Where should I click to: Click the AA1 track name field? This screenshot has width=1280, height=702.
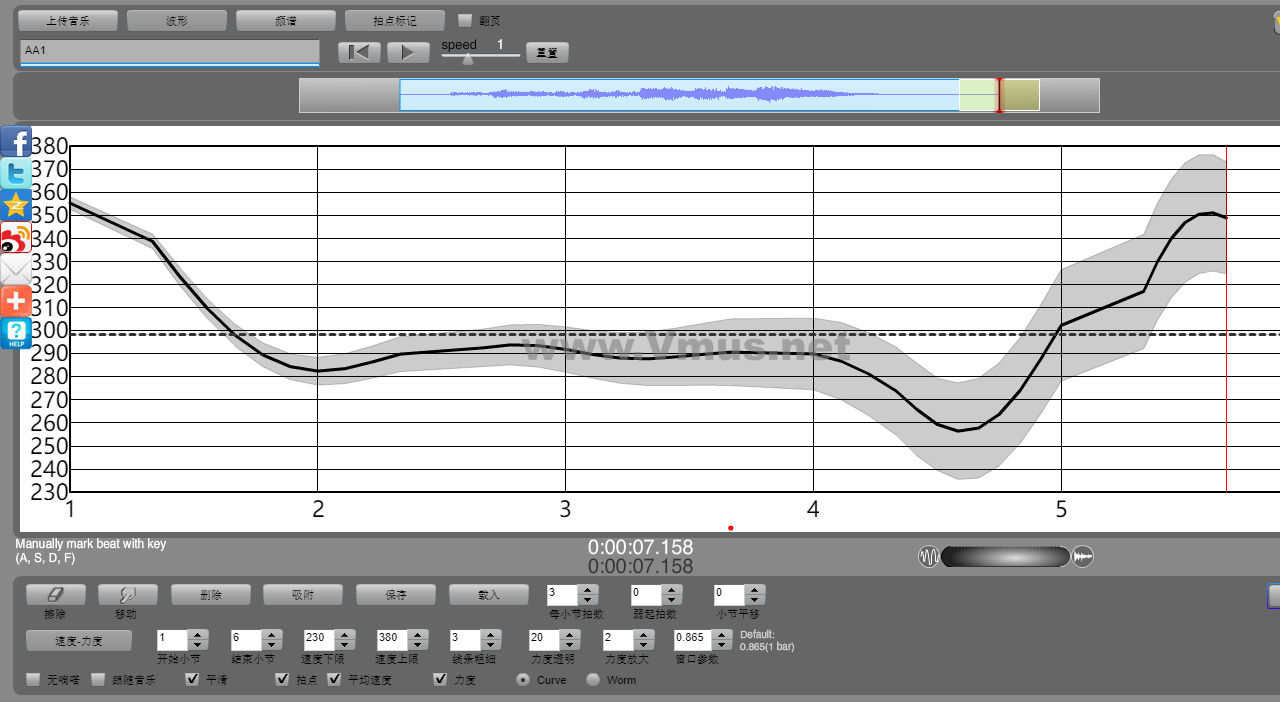pyautogui.click(x=169, y=52)
